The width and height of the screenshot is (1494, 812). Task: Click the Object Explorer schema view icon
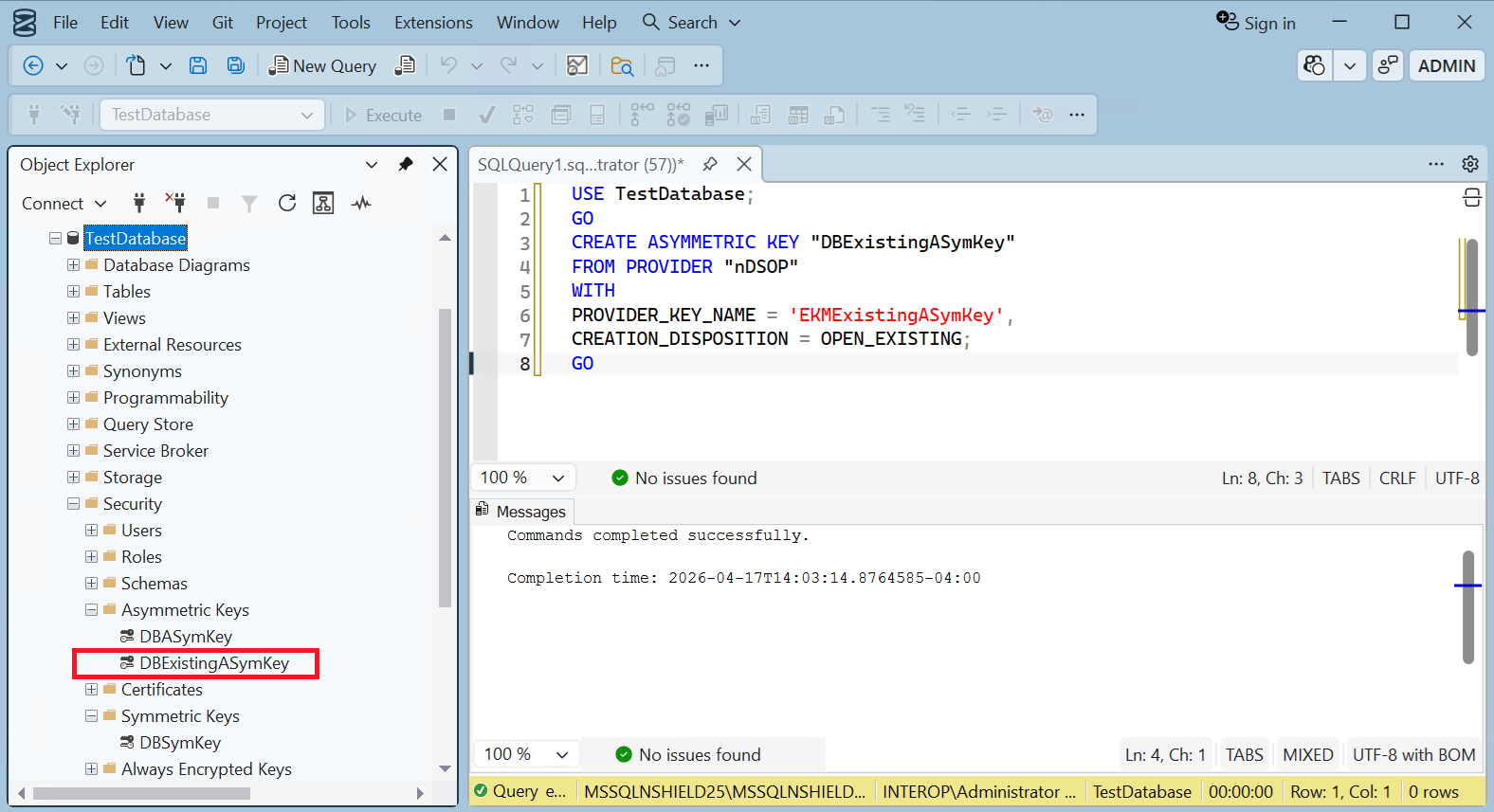coord(323,203)
